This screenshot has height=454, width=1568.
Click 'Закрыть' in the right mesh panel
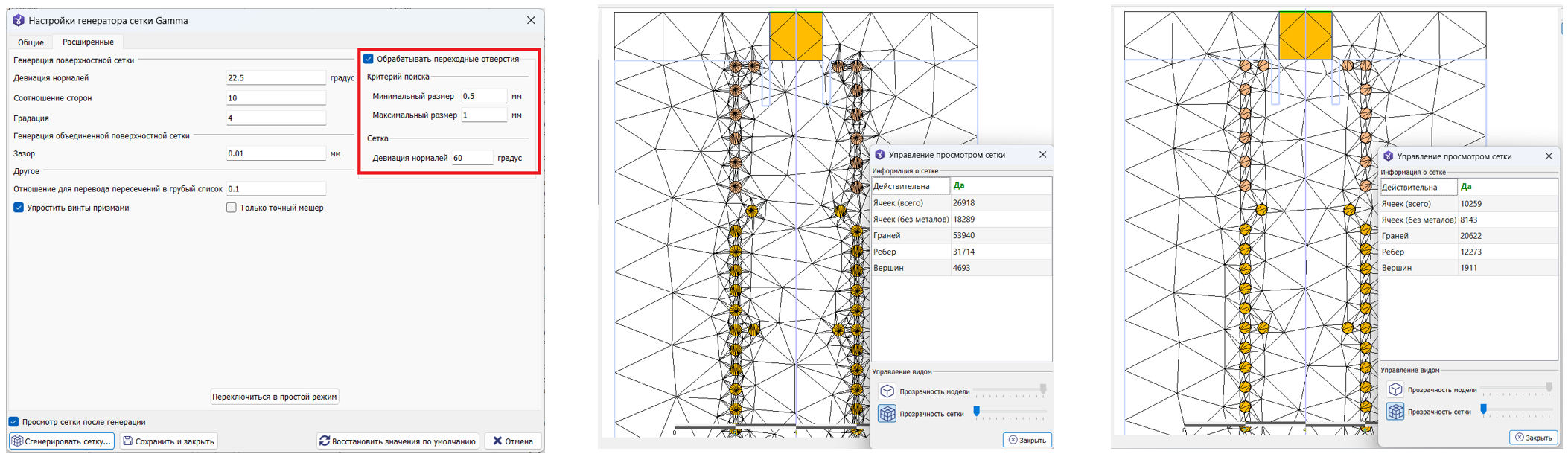(1535, 438)
